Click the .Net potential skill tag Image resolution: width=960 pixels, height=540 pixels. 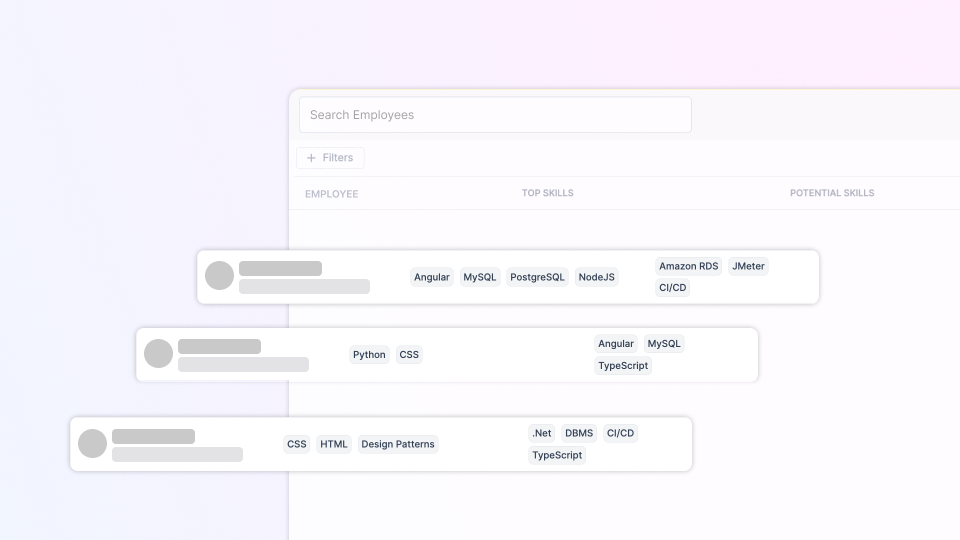(x=541, y=433)
